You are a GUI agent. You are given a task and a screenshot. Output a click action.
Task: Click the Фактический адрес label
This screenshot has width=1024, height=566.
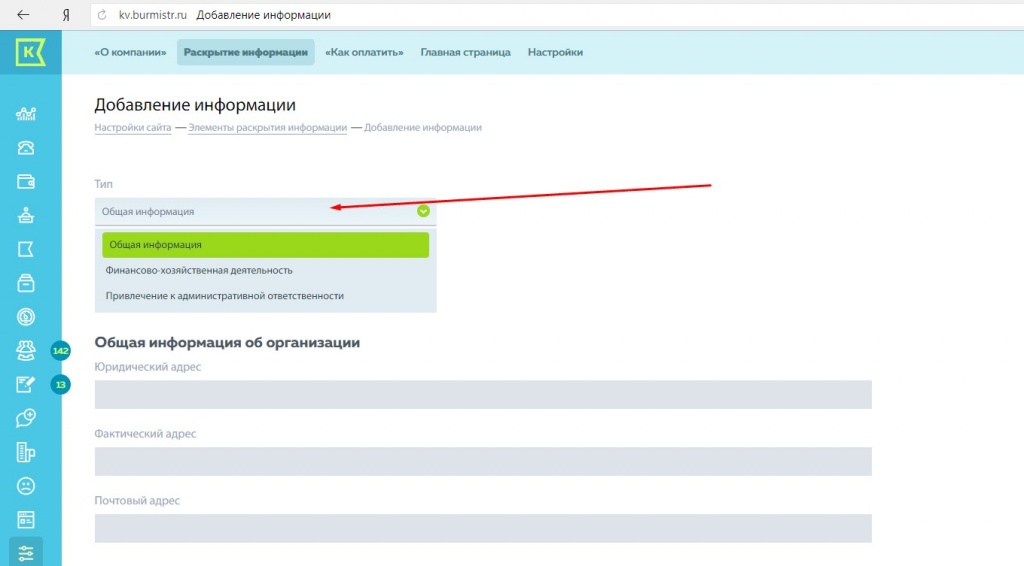click(145, 433)
